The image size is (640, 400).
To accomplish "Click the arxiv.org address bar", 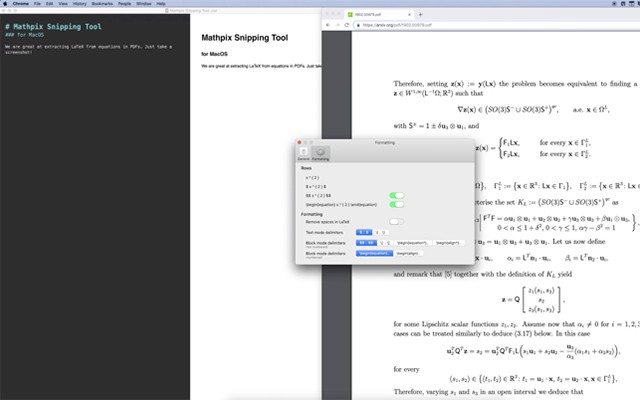I will pos(496,25).
